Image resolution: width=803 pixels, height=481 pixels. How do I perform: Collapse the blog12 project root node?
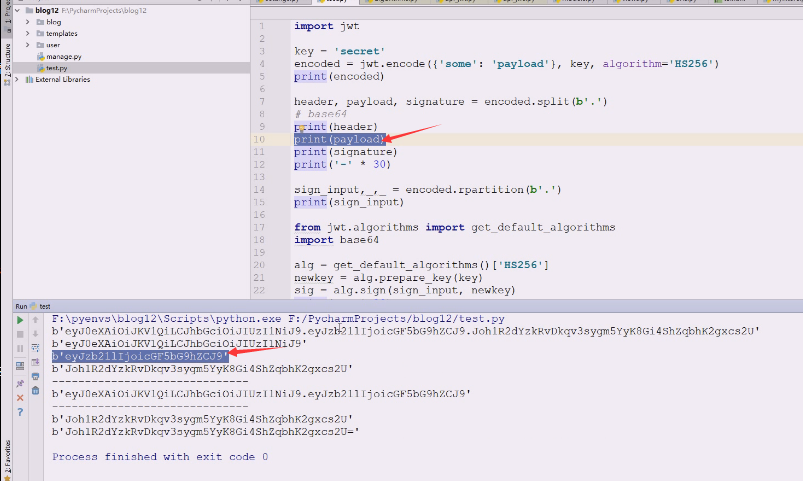[18, 10]
